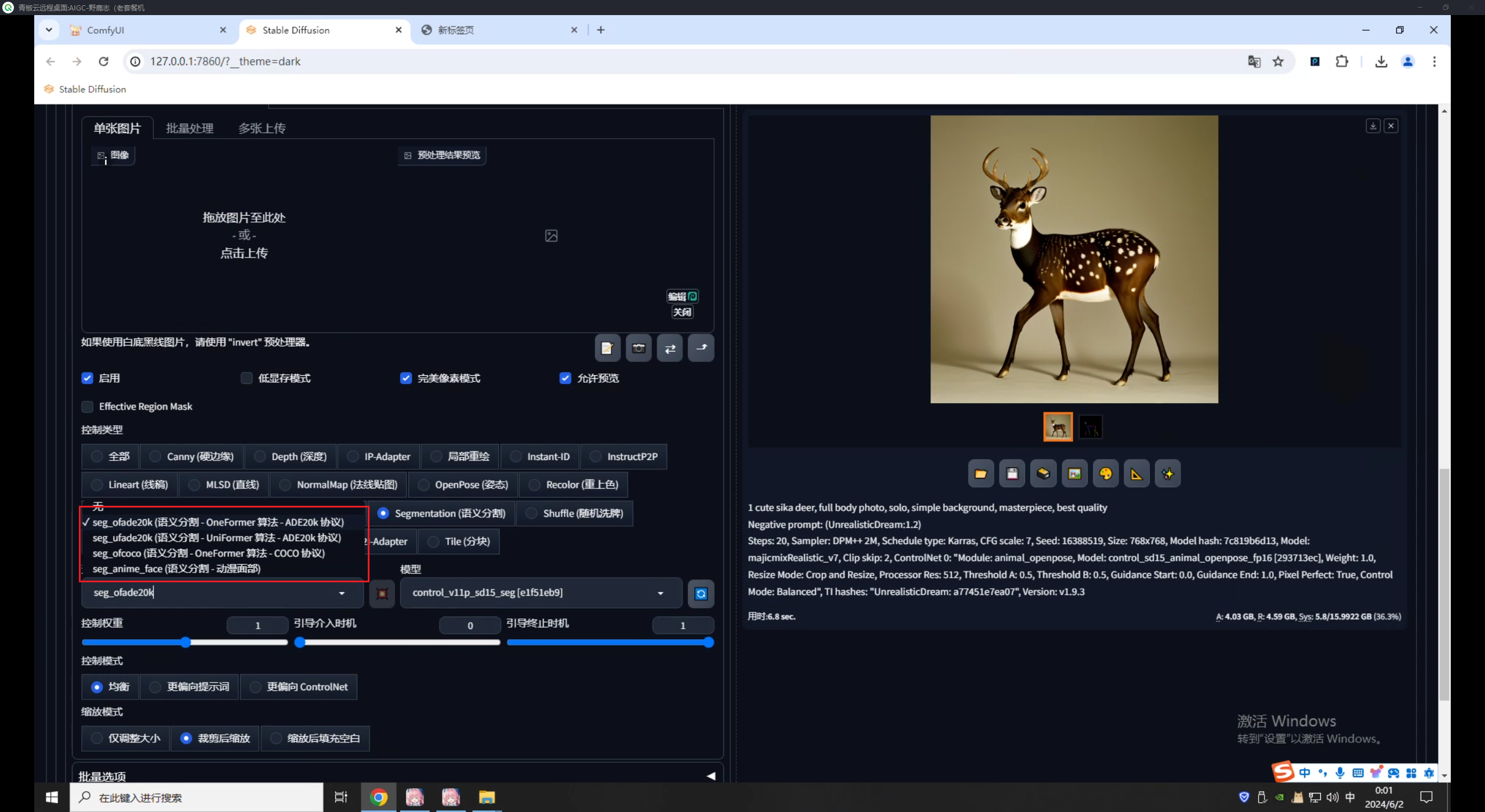The width and height of the screenshot is (1485, 812).
Task: Choose 更偏向 ControlNet control mode
Action: tap(299, 687)
